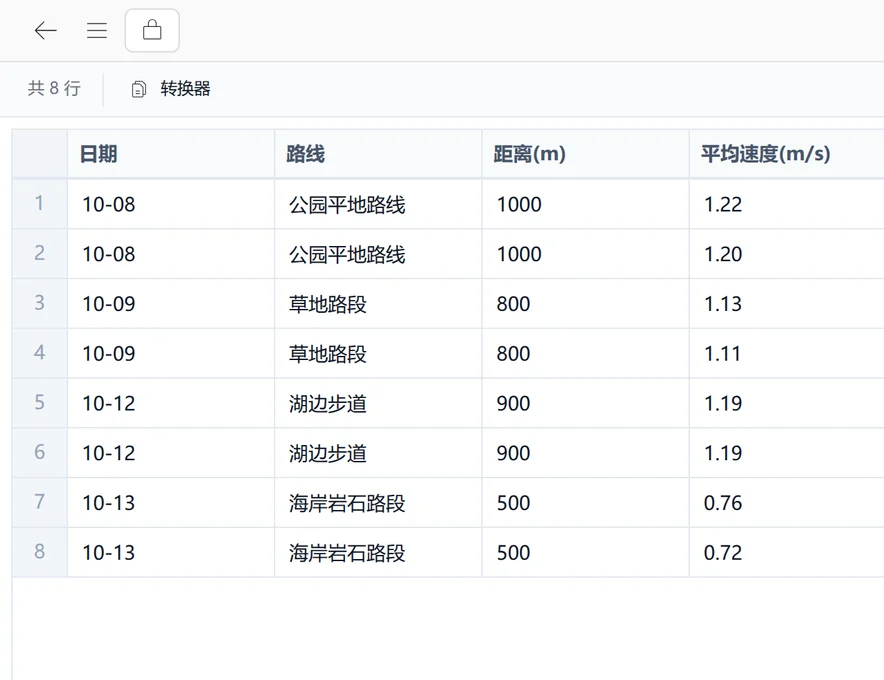The height and width of the screenshot is (680, 884).
Task: Click speed value 1.20
Action: (723, 254)
